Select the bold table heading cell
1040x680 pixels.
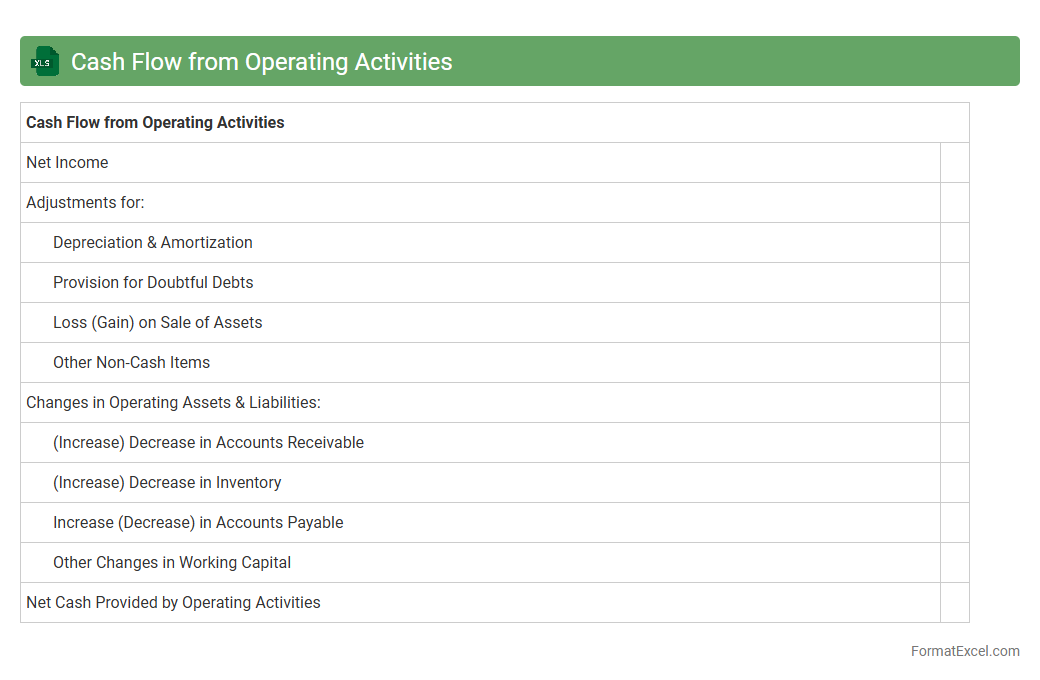click(155, 123)
